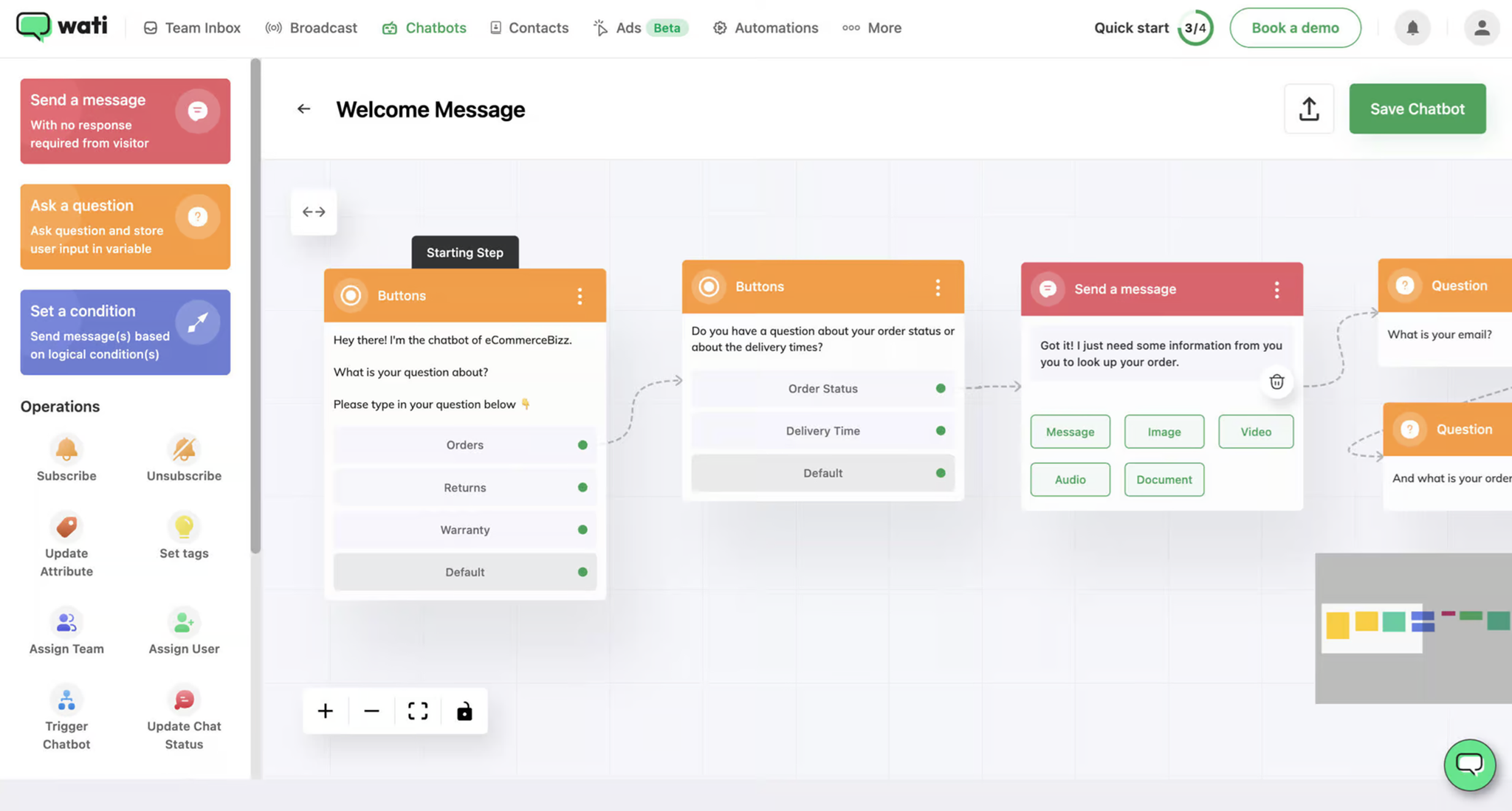Zoom in with plus control
This screenshot has height=811, width=1512.
tap(326, 711)
